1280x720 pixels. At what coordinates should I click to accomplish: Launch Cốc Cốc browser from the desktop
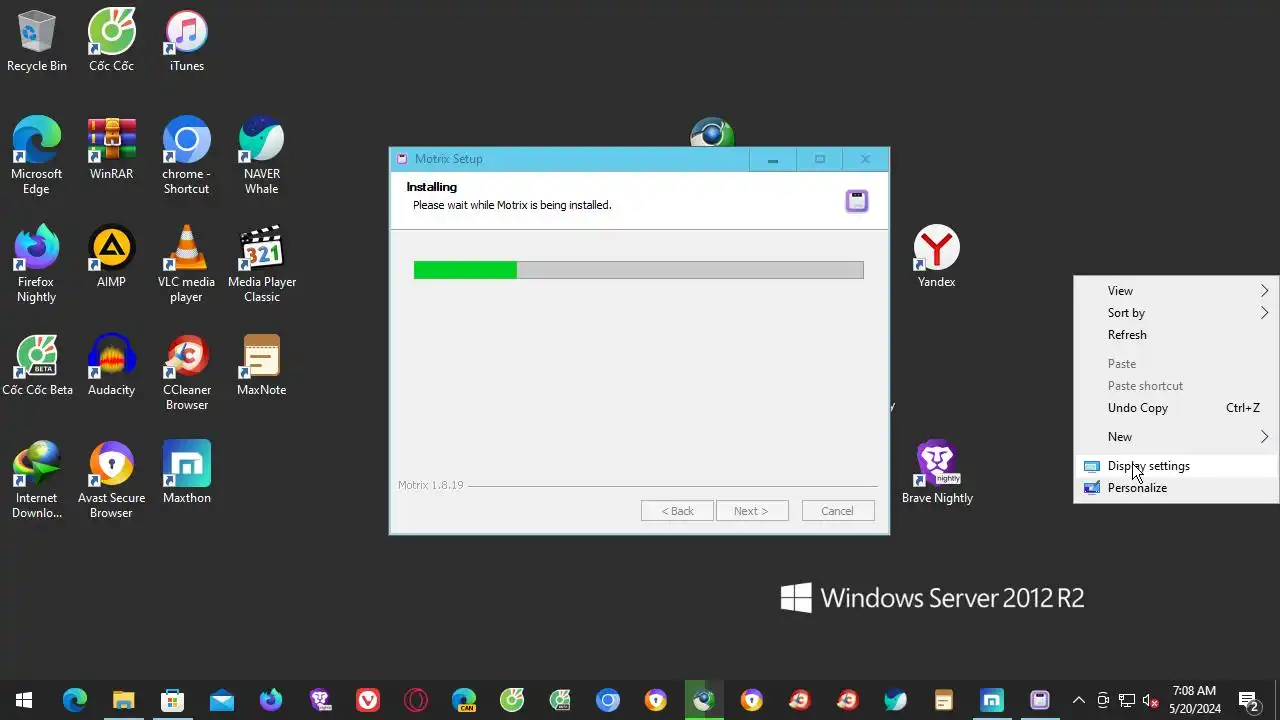[x=111, y=42]
